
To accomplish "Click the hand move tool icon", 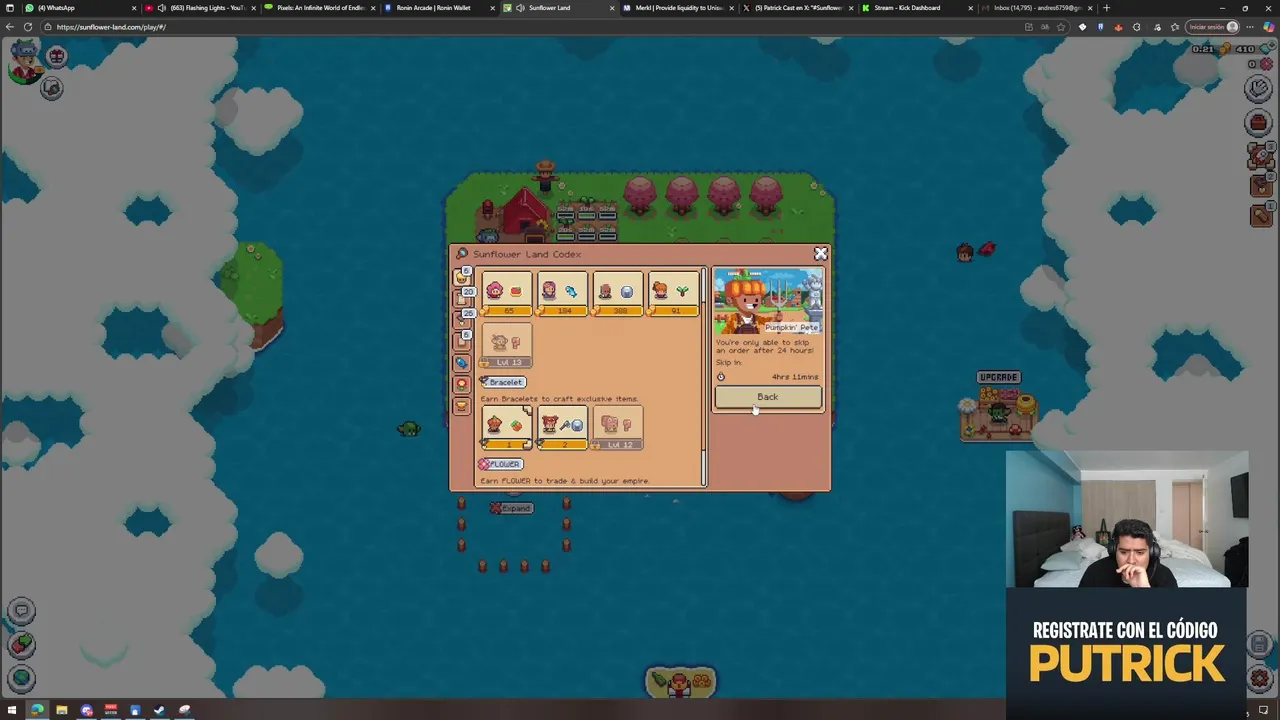I will tap(1259, 89).
